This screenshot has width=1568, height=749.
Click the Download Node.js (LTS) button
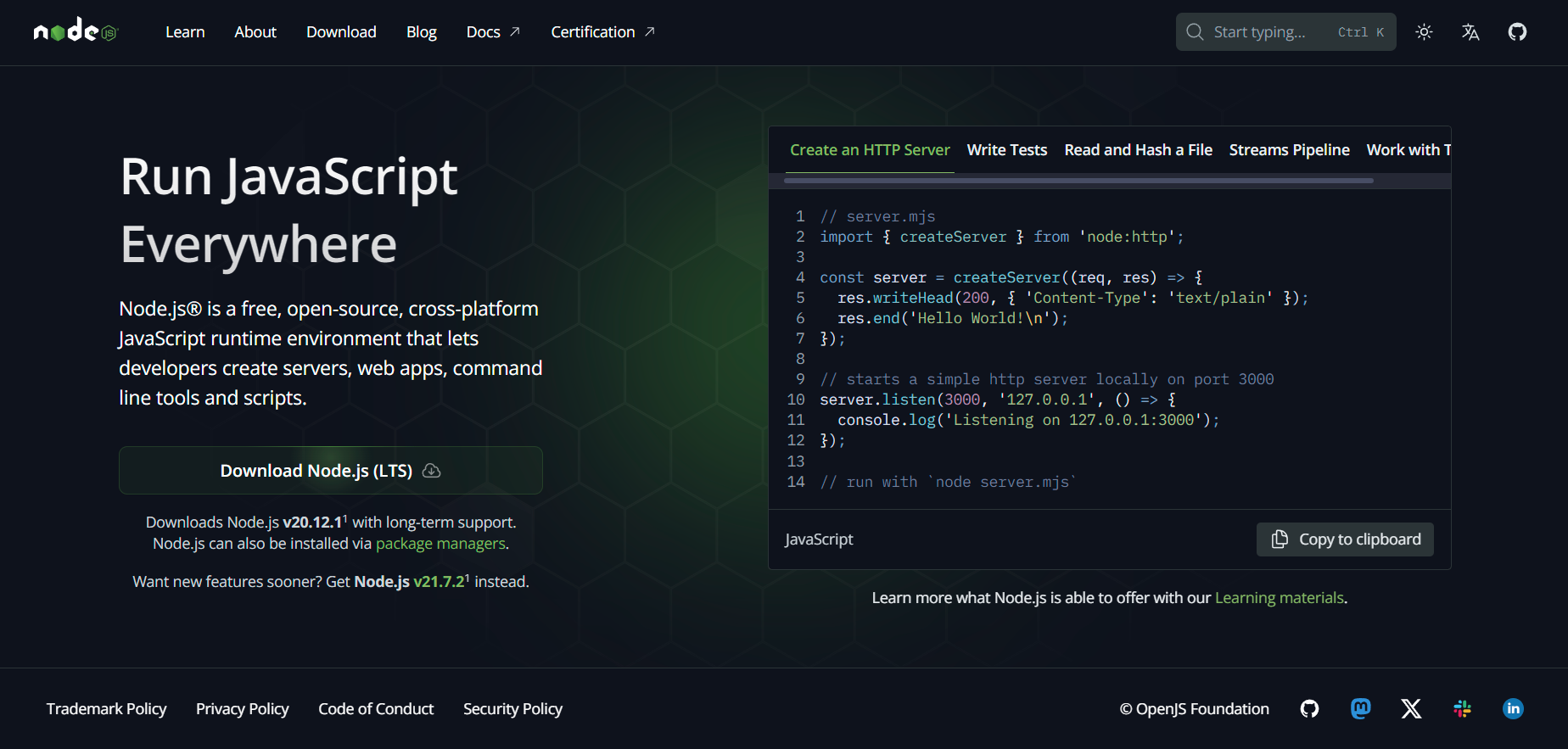click(x=330, y=471)
